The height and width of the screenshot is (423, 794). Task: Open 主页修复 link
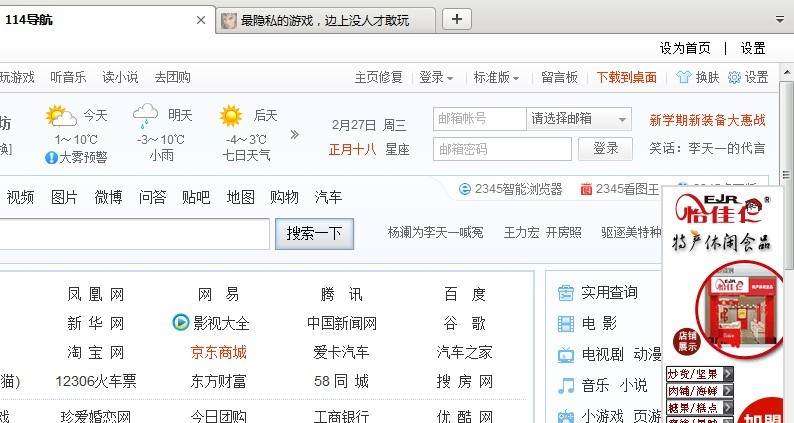coord(378,77)
